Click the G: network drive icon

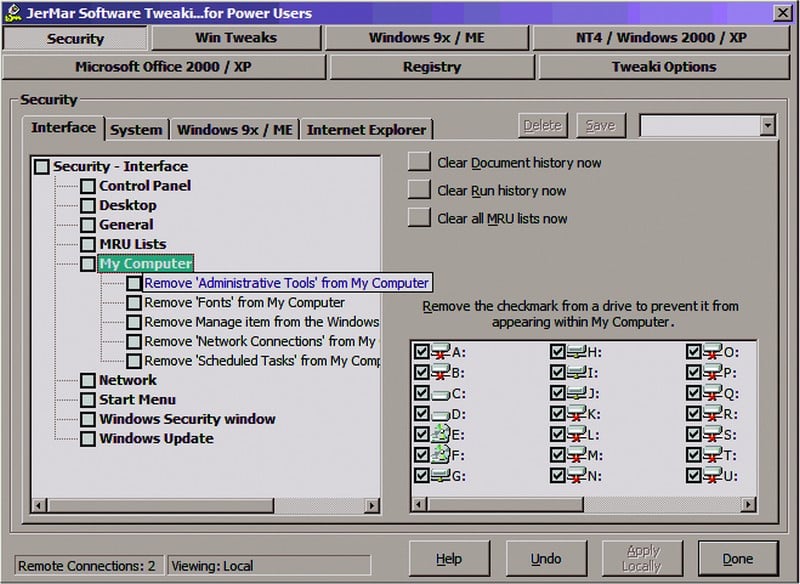[440, 476]
